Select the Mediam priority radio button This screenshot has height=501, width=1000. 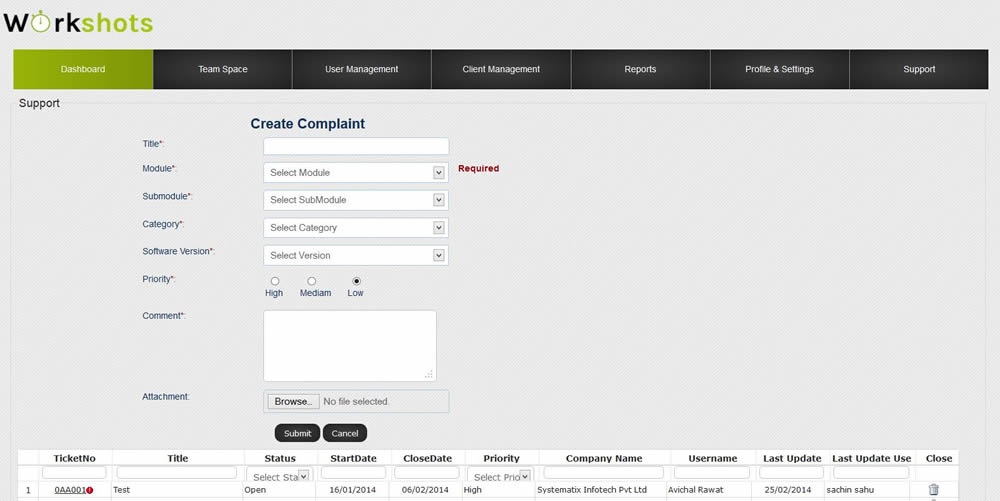311,281
